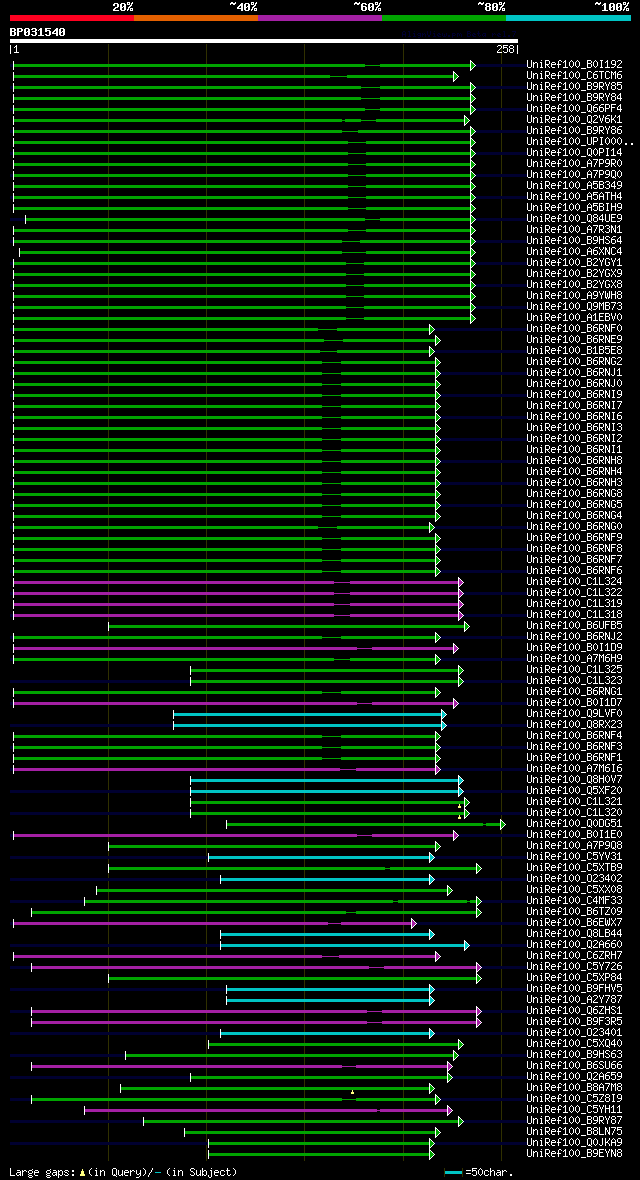640x1180 pixels.
Task: Open hit UniRef100_C1L324
Action: [x=574, y=581]
